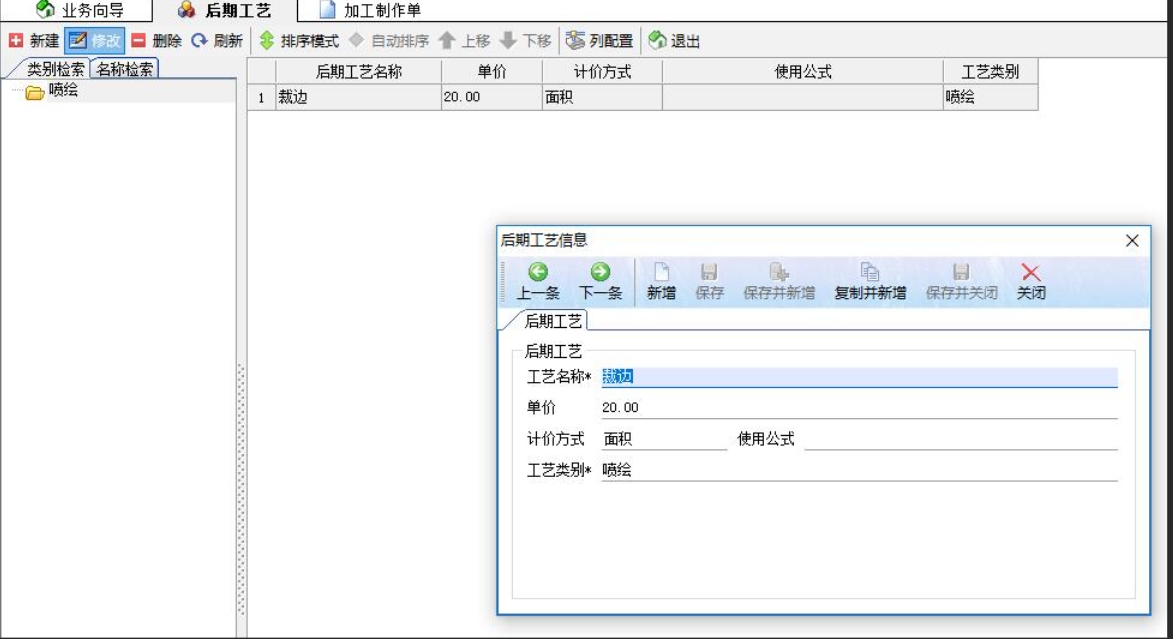This screenshot has width=1173, height=639.
Task: Click the 单价 input field
Action: (858, 408)
